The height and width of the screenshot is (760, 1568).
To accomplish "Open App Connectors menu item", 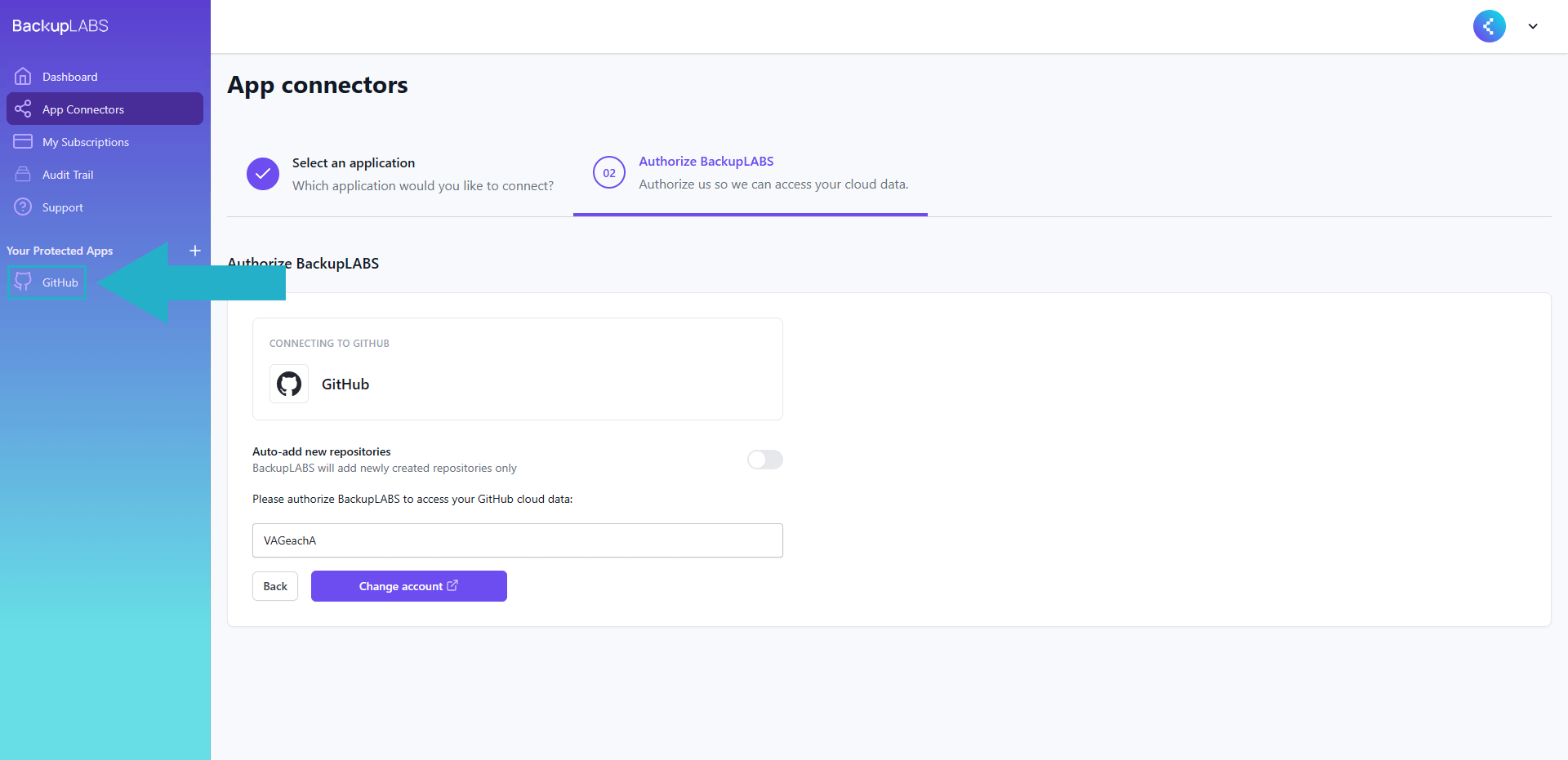I will [x=105, y=109].
